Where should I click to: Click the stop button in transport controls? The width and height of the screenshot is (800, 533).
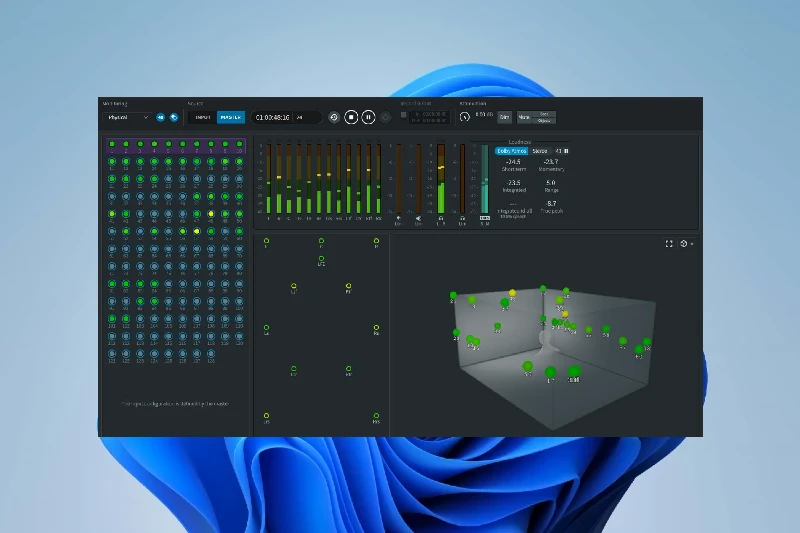351,117
